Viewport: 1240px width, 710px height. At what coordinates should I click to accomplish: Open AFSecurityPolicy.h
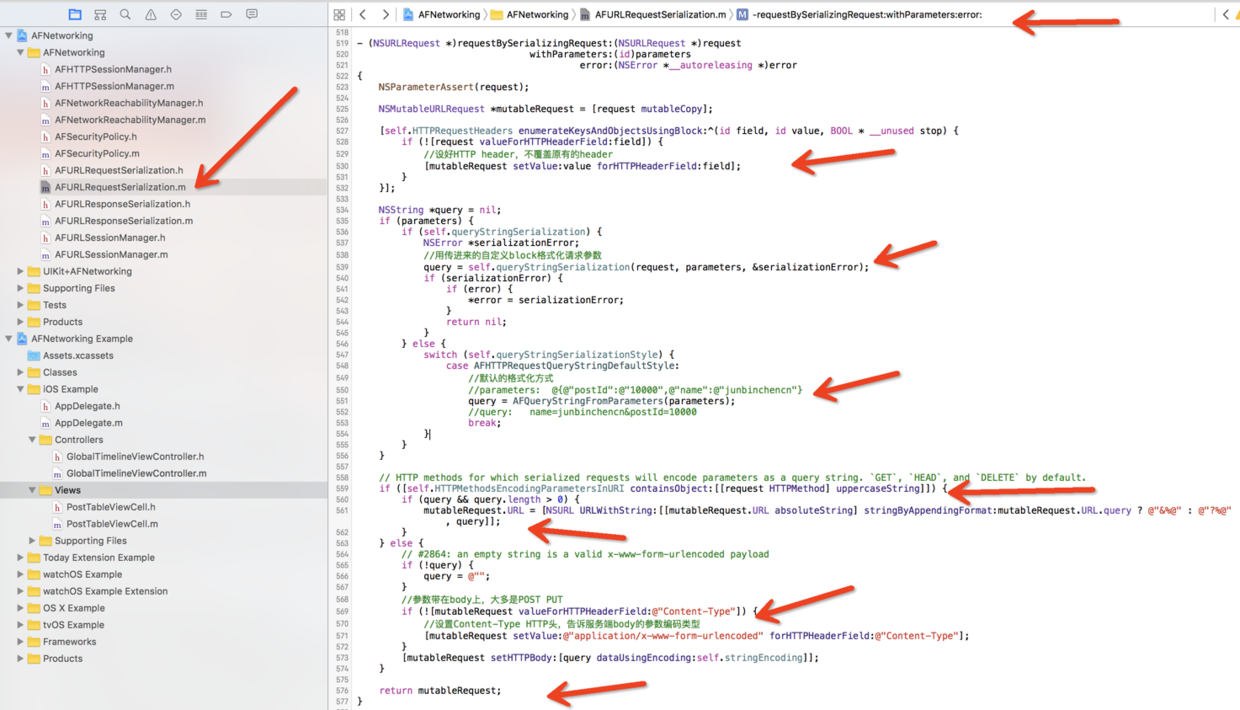coord(96,137)
